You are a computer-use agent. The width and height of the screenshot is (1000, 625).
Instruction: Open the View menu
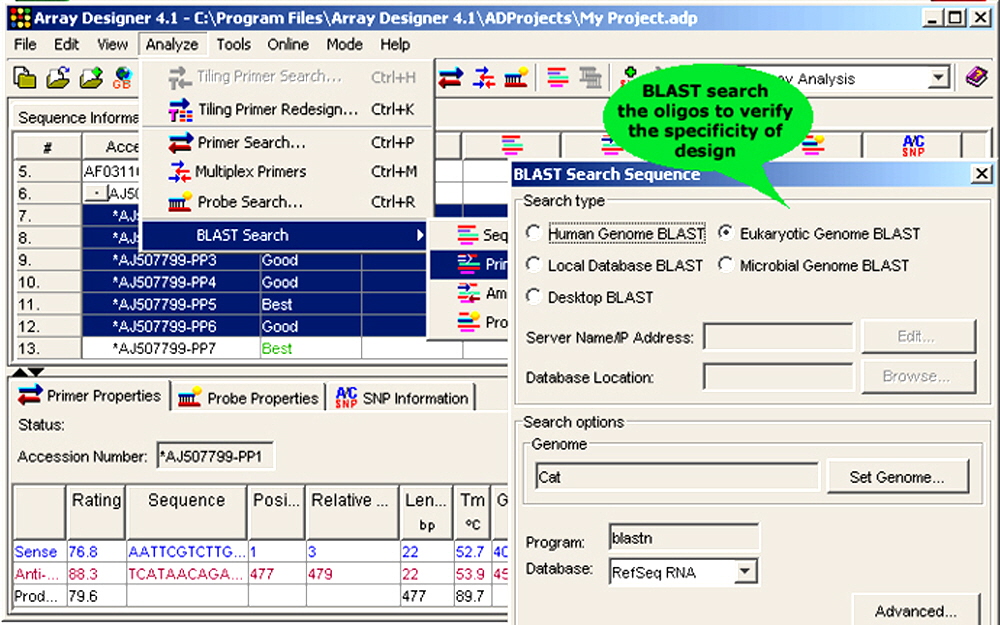point(112,45)
